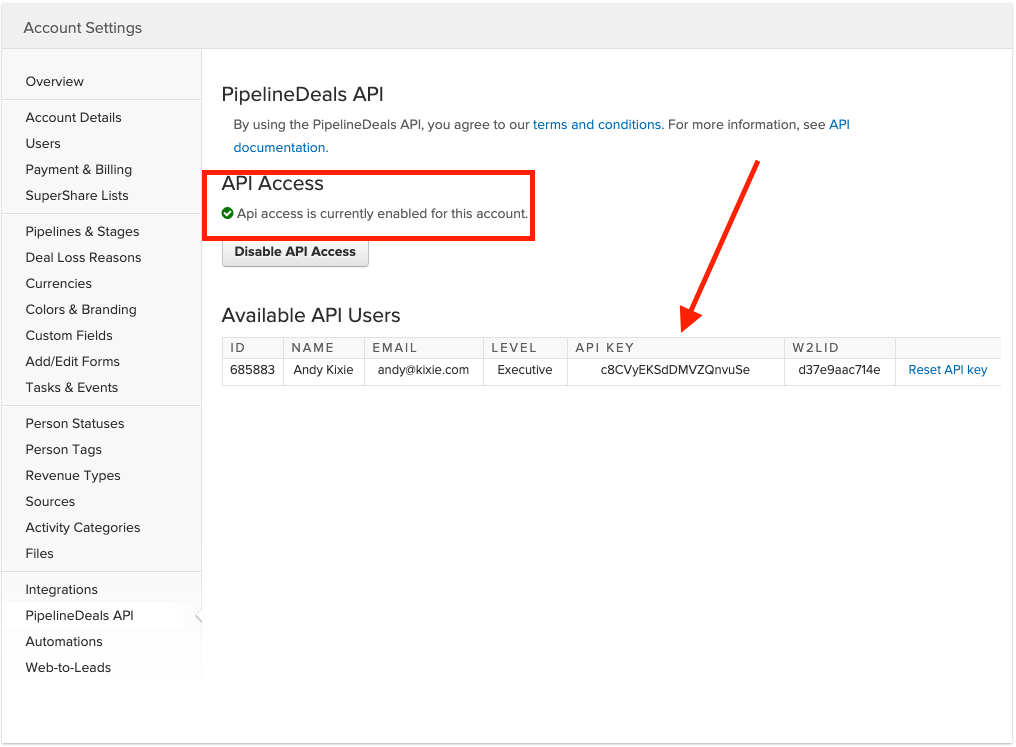Screen dimensions: 1016x747
Task: Open Activity Categories
Action: (x=82, y=527)
